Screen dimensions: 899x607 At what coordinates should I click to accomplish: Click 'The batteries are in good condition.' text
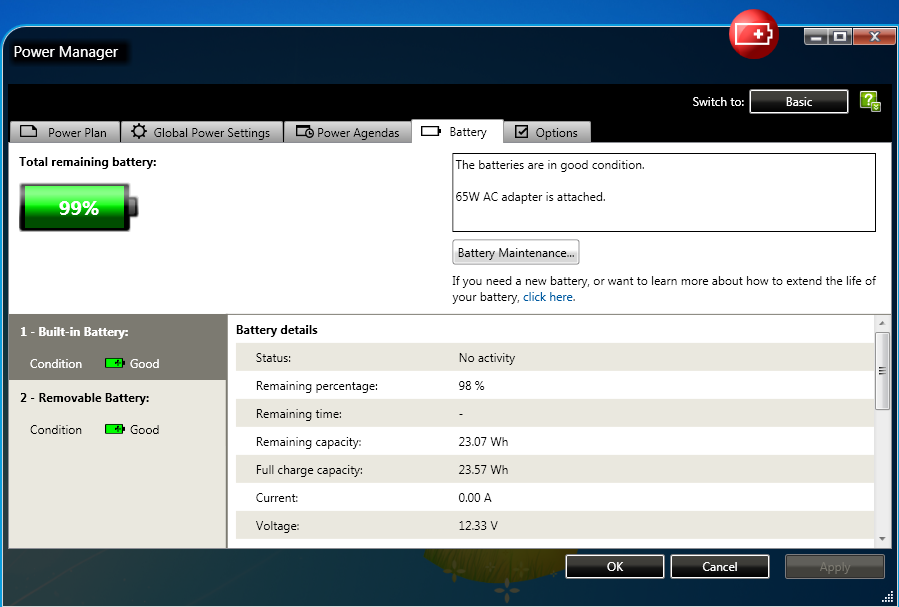[x=550, y=165]
